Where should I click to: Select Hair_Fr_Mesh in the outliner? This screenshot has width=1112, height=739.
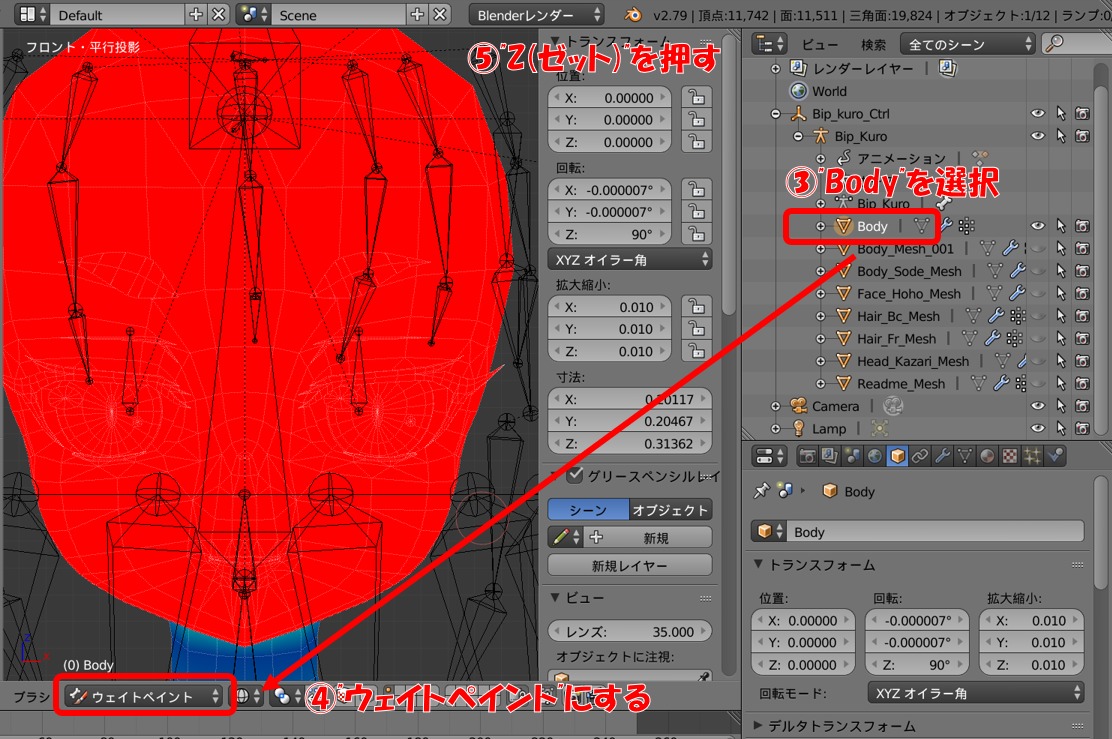896,339
